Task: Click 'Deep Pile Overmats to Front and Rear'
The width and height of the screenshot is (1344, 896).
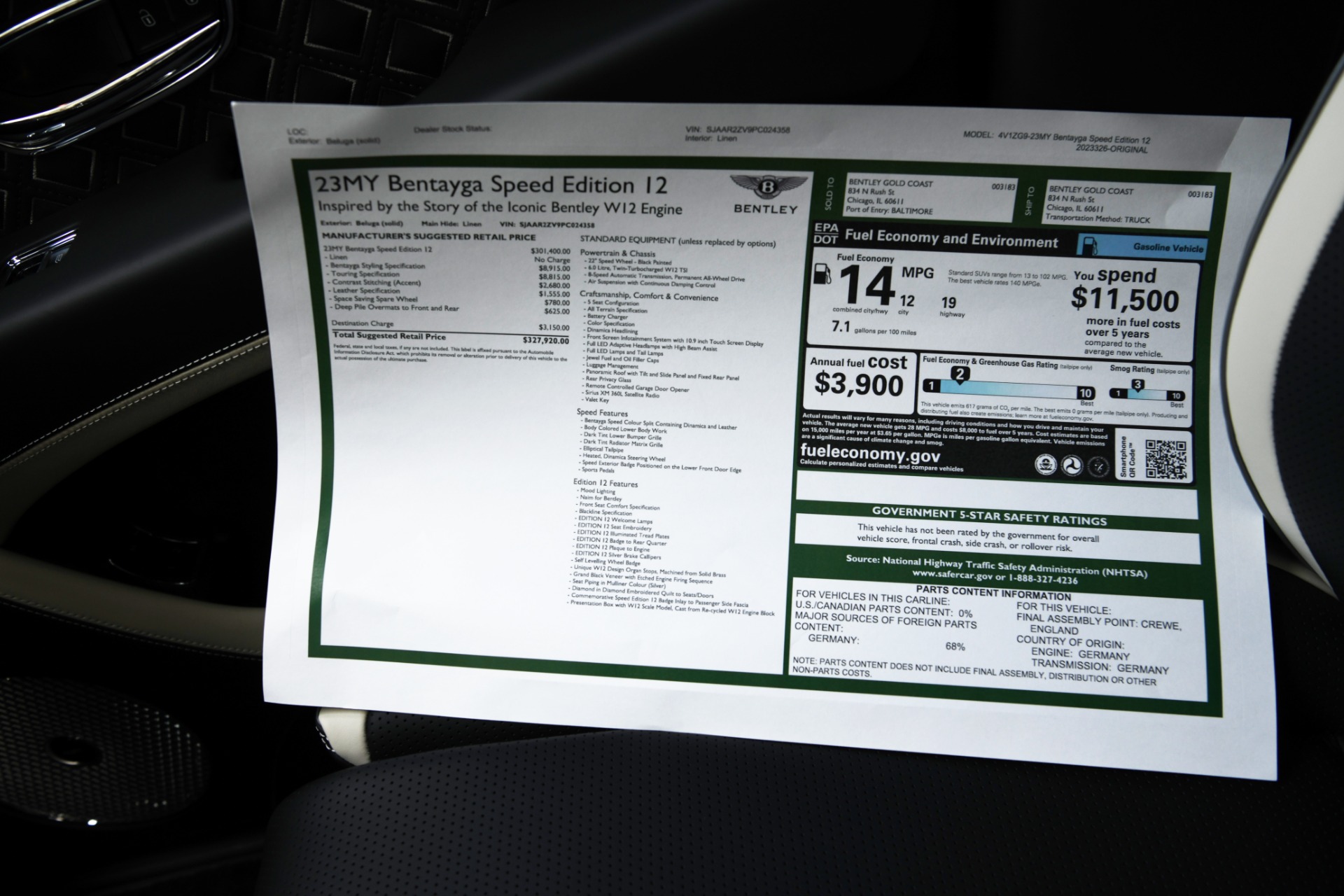Action: [x=395, y=307]
